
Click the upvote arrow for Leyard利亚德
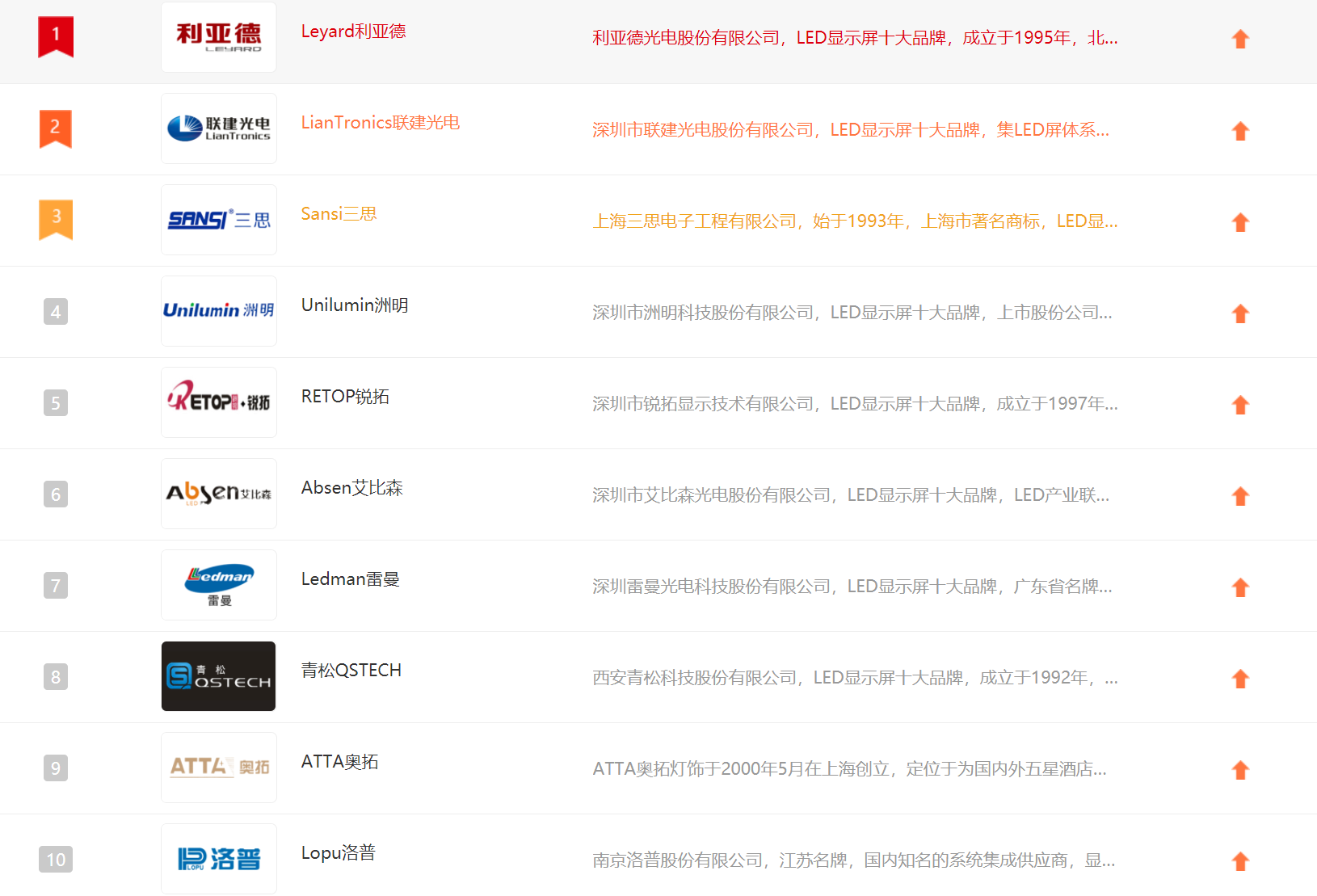click(1240, 39)
